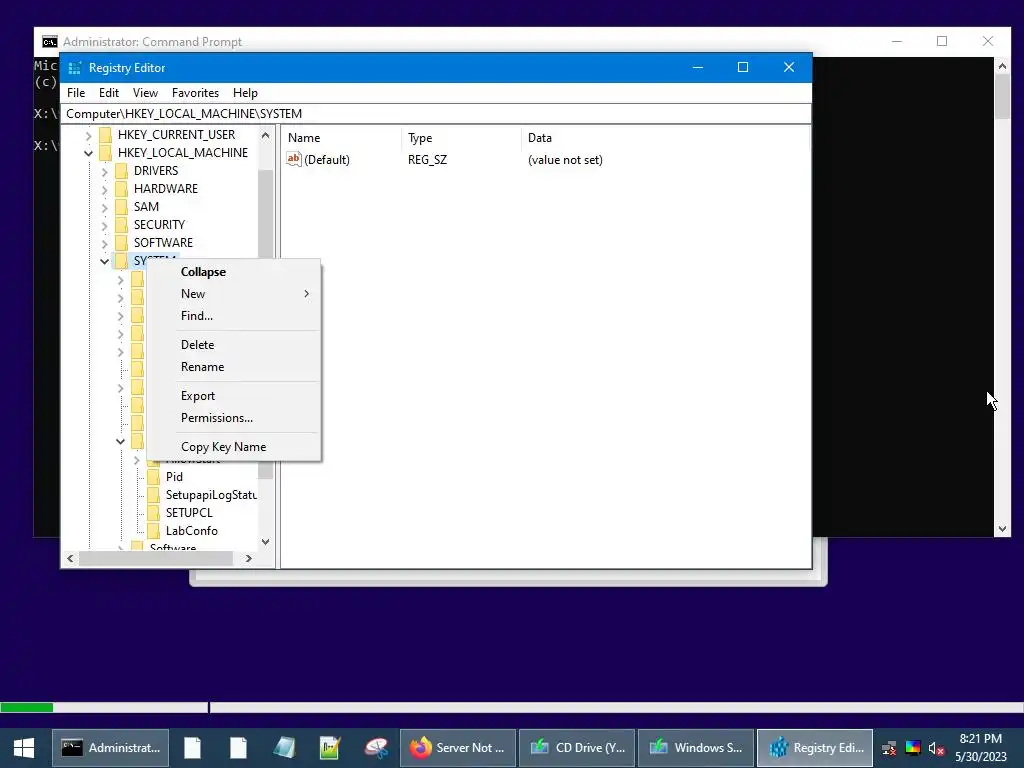Viewport: 1024px width, 768px height.
Task: Click the (Default) value ab icon
Action: tap(294, 159)
